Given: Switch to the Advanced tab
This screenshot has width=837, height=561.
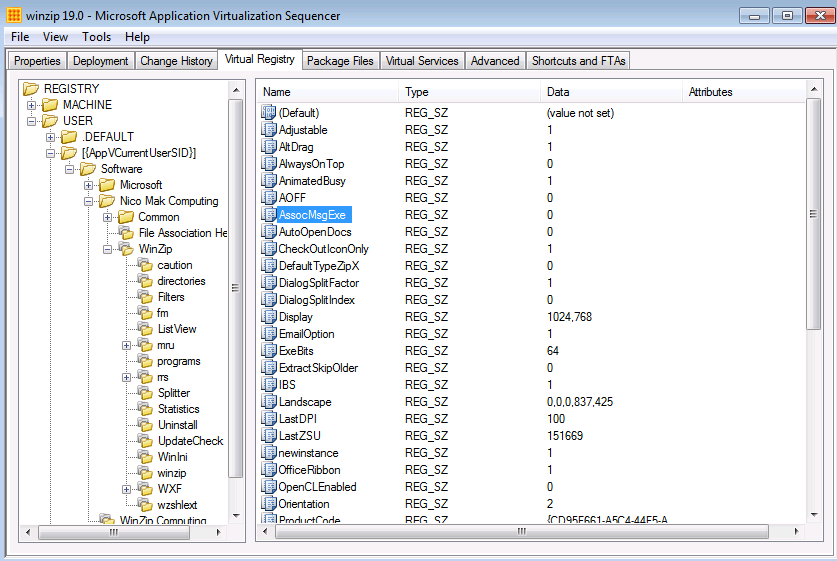Looking at the screenshot, I should (495, 61).
